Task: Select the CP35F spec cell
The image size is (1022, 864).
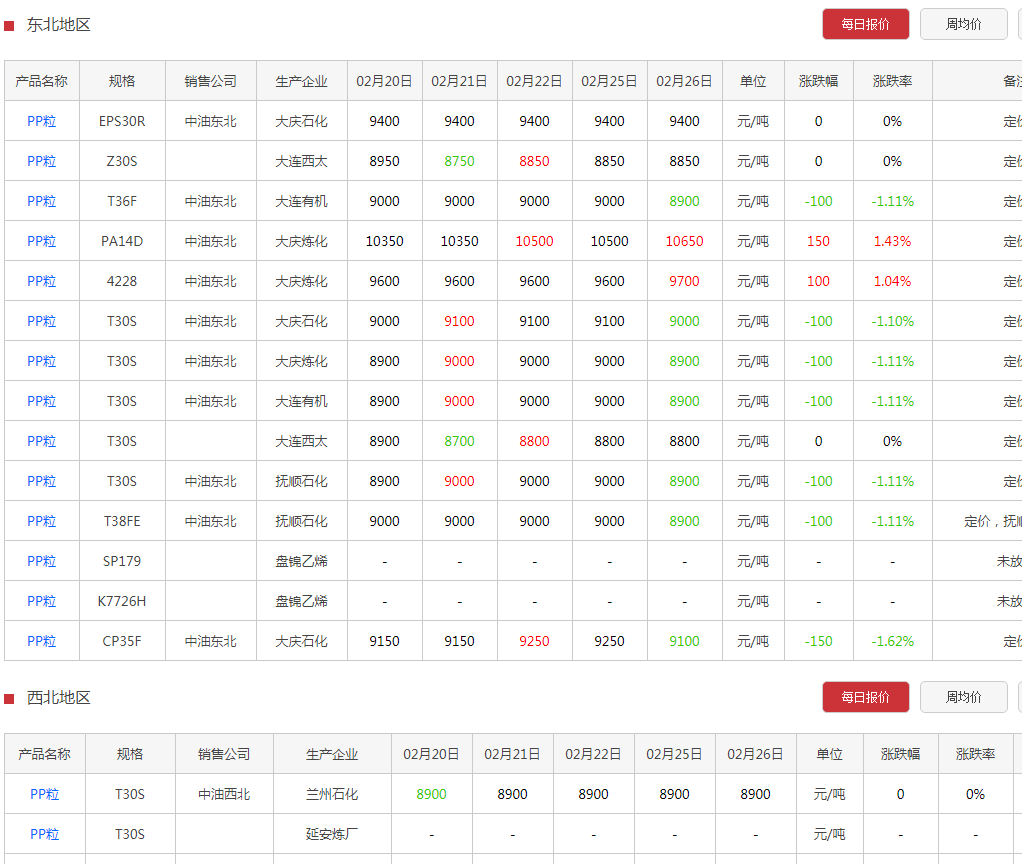Action: tap(122, 641)
